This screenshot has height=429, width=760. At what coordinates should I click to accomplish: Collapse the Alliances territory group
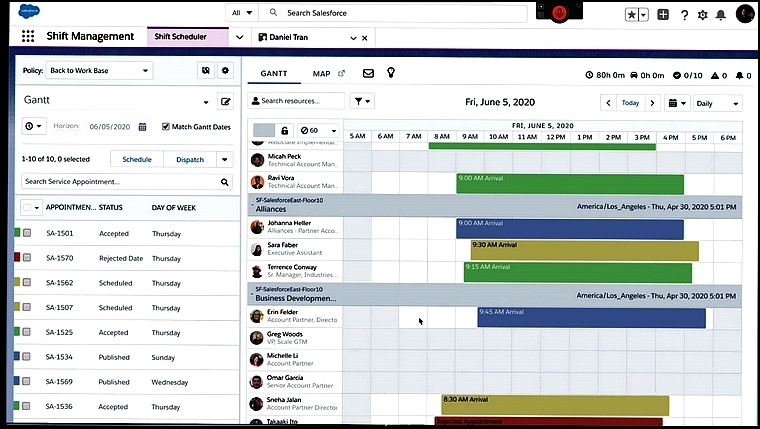252,205
